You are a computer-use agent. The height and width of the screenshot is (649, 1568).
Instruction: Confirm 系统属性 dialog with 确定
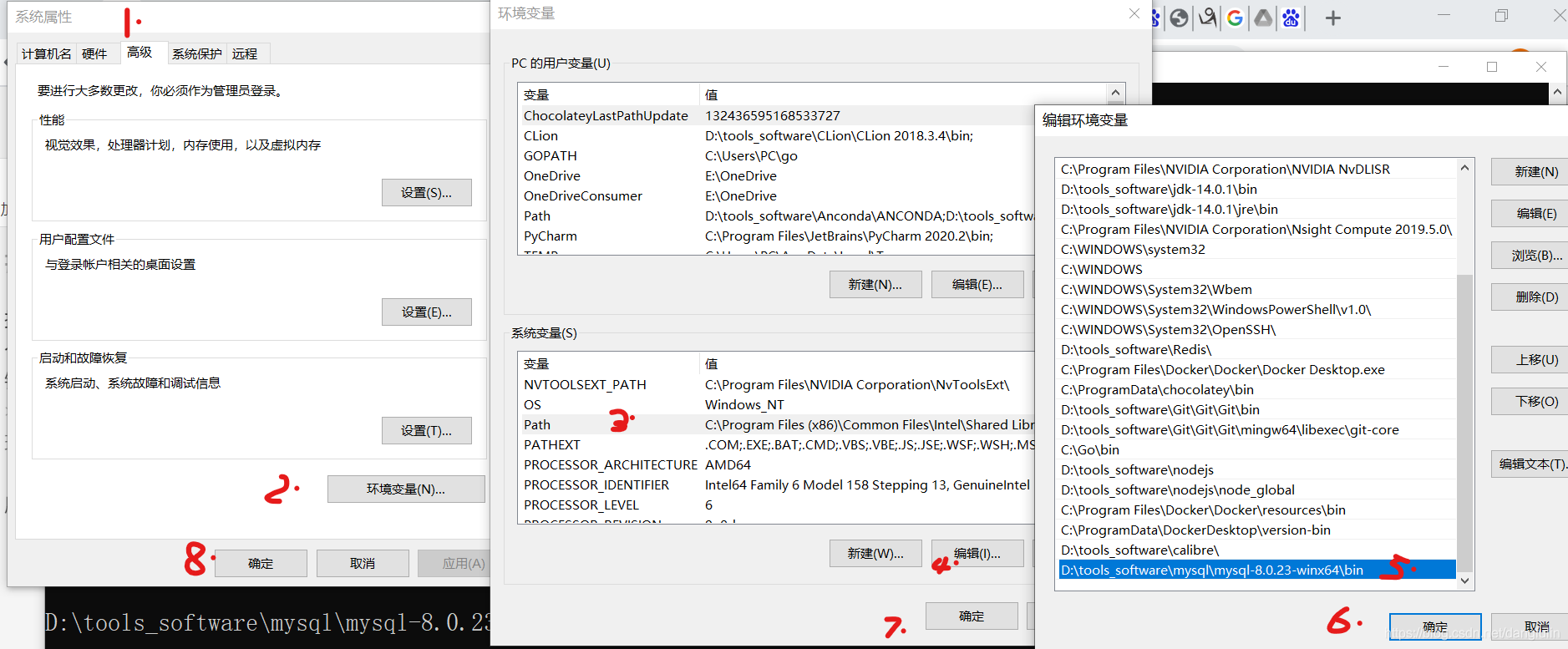click(261, 563)
